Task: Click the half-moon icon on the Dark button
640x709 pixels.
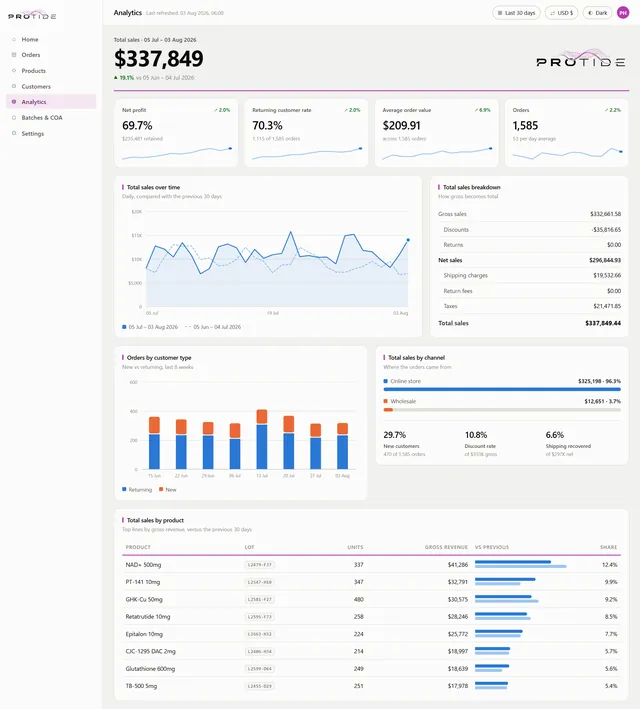Action: 590,13
